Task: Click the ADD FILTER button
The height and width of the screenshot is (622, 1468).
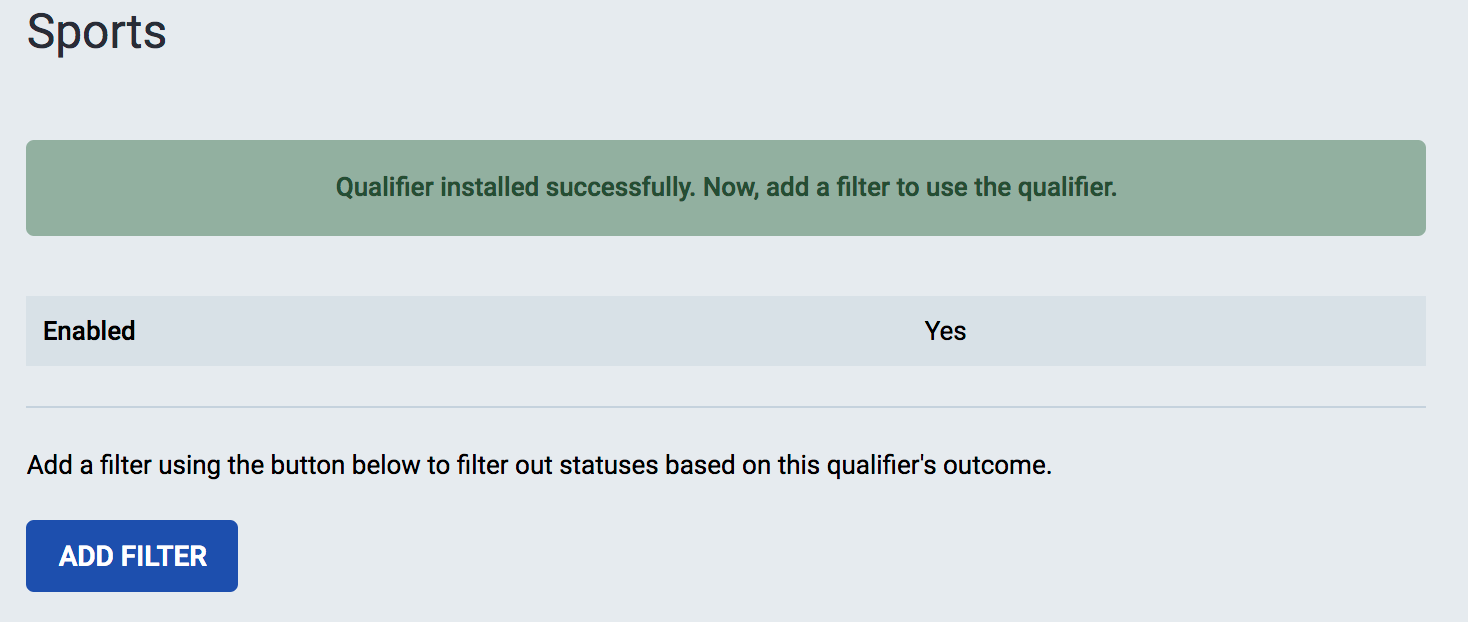Action: point(132,556)
